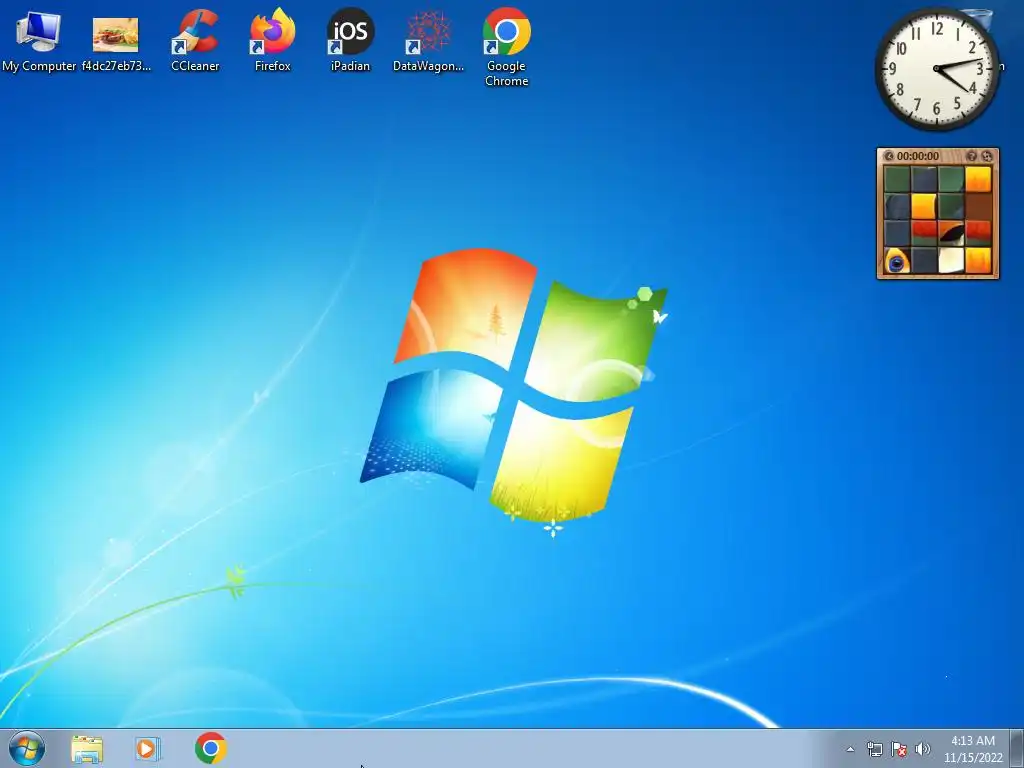Click the puzzle gadget shuffle icon
The height and width of the screenshot is (768, 1024).
click(987, 156)
